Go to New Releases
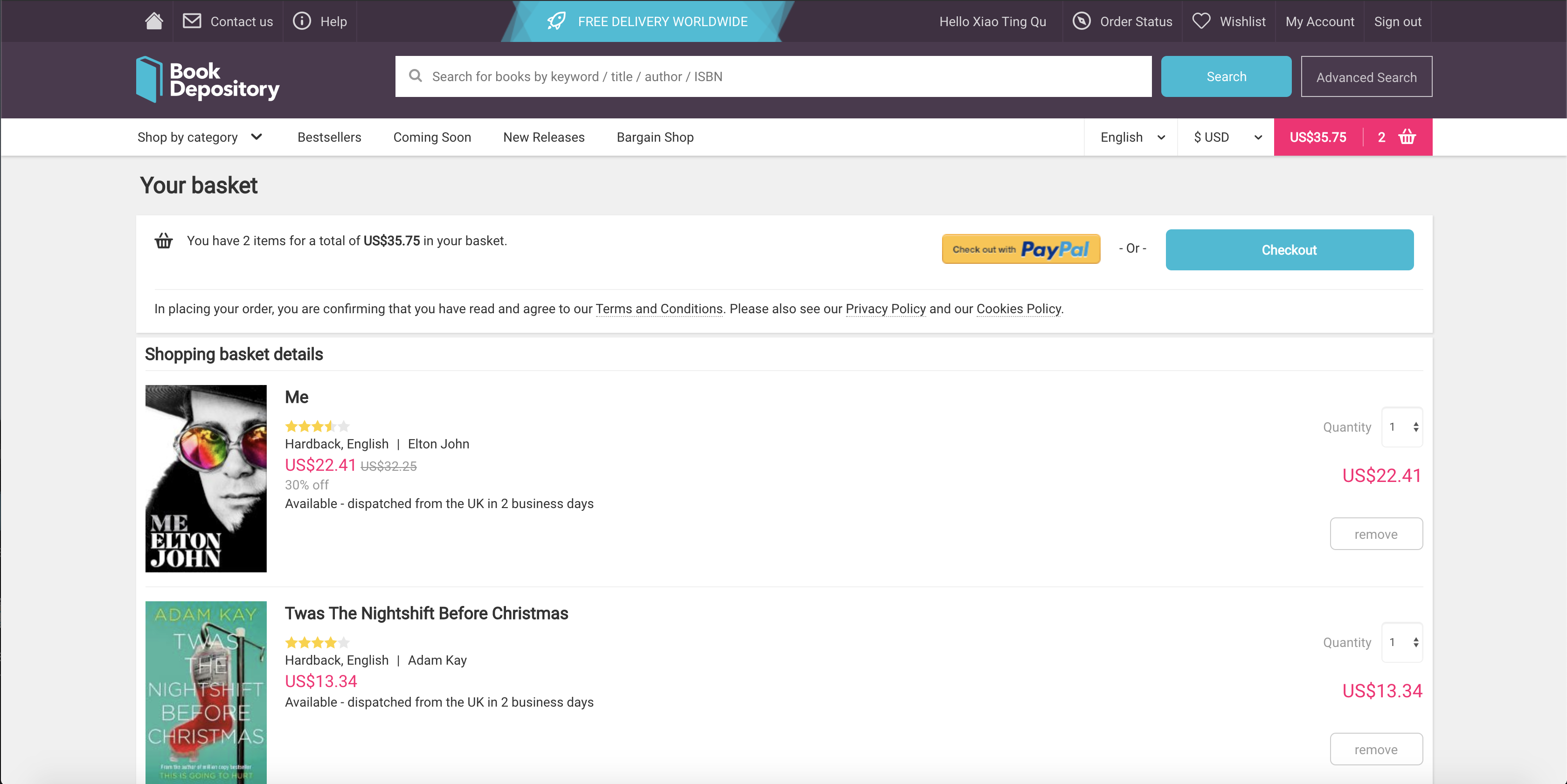This screenshot has width=1567, height=784. point(544,138)
